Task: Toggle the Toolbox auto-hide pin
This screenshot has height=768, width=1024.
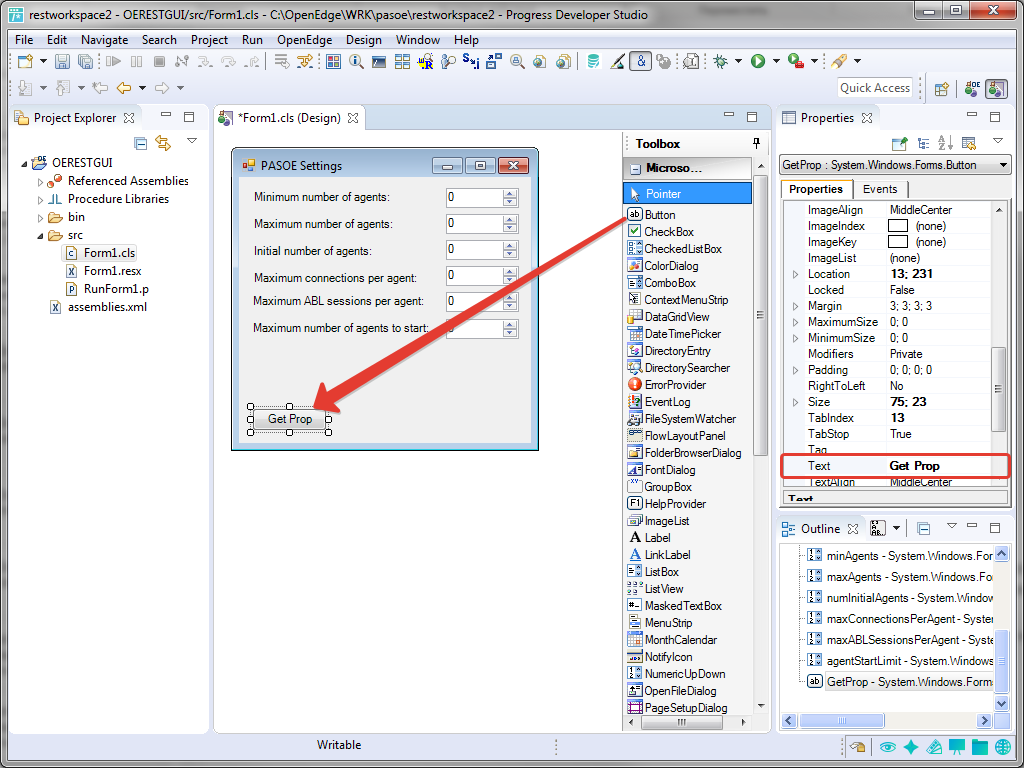Action: pos(756,144)
